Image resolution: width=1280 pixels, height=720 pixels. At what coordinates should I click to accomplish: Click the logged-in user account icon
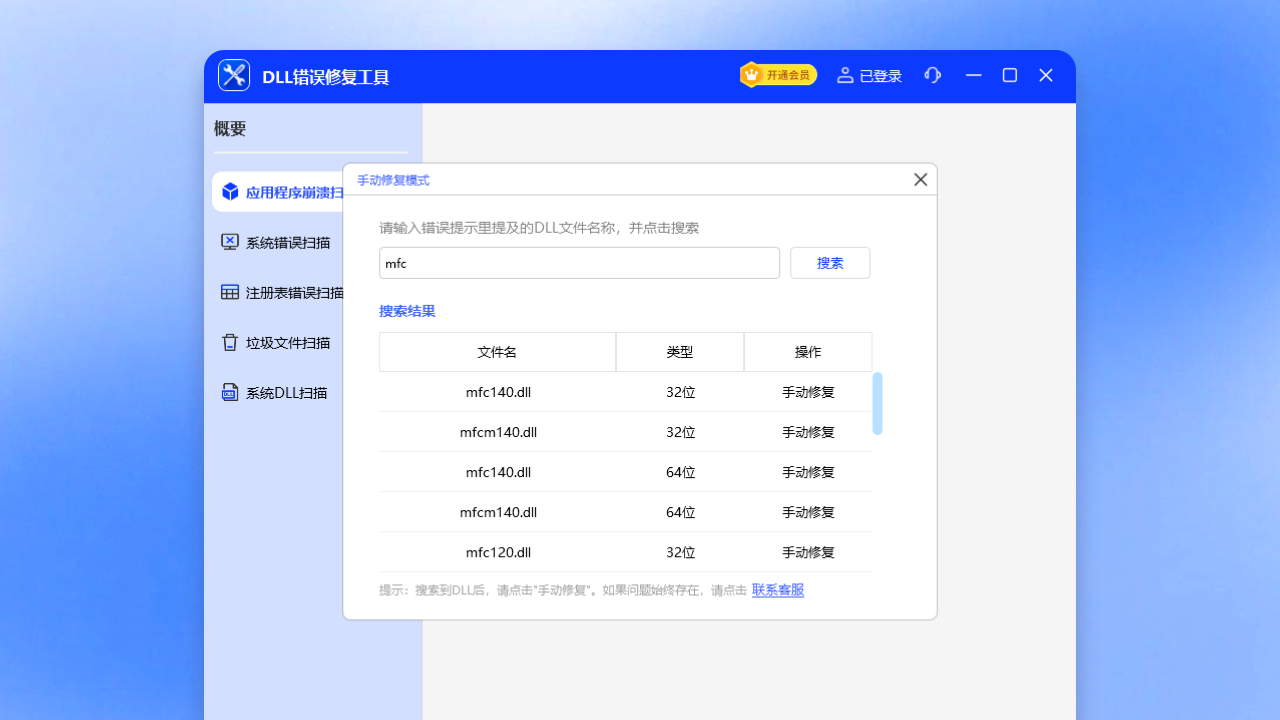pyautogui.click(x=845, y=75)
